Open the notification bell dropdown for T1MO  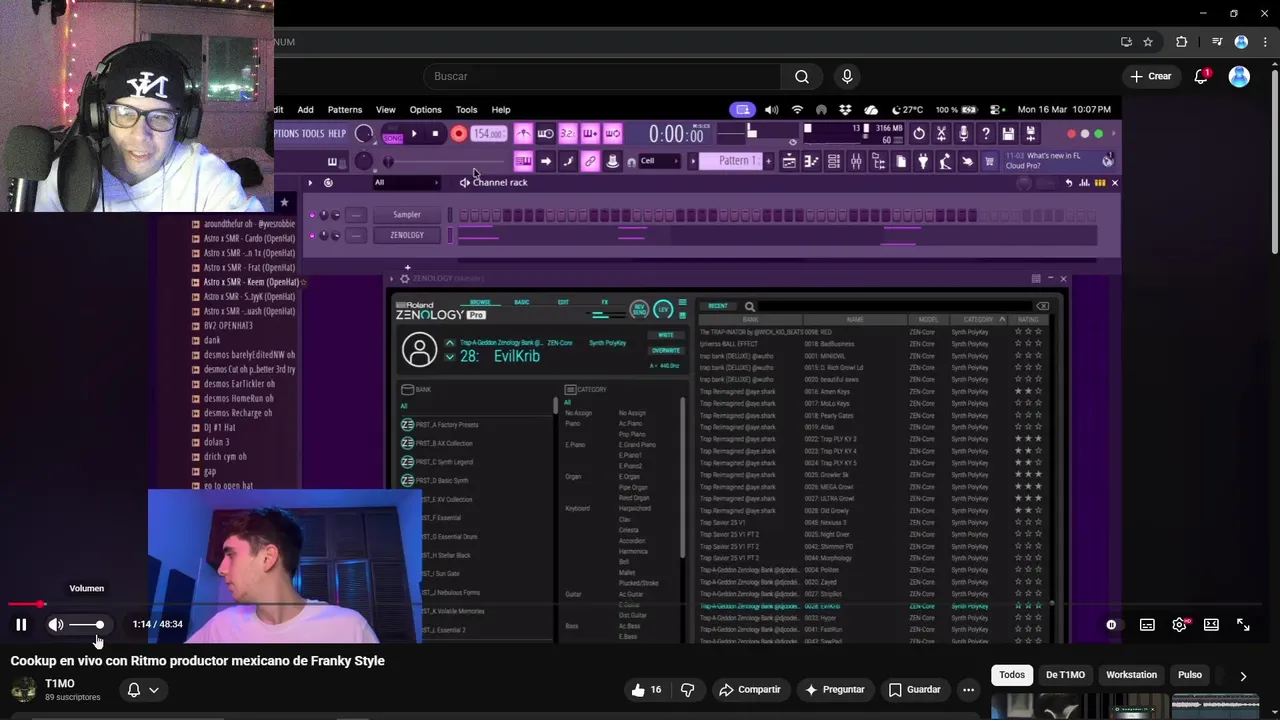coord(143,690)
